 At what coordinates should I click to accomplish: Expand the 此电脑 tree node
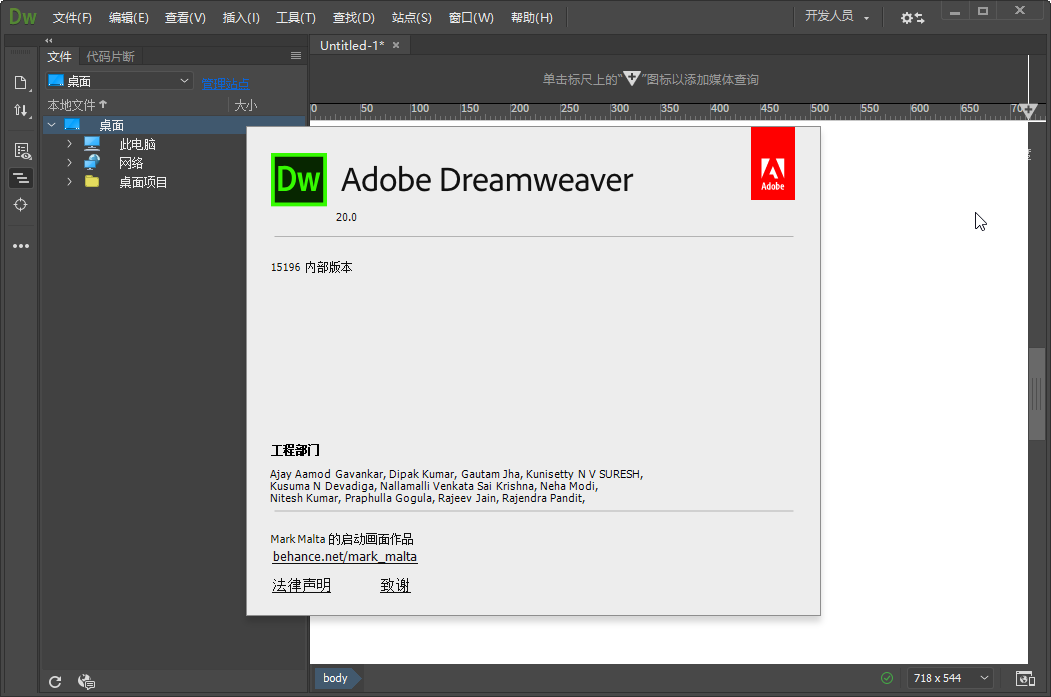pyautogui.click(x=68, y=143)
